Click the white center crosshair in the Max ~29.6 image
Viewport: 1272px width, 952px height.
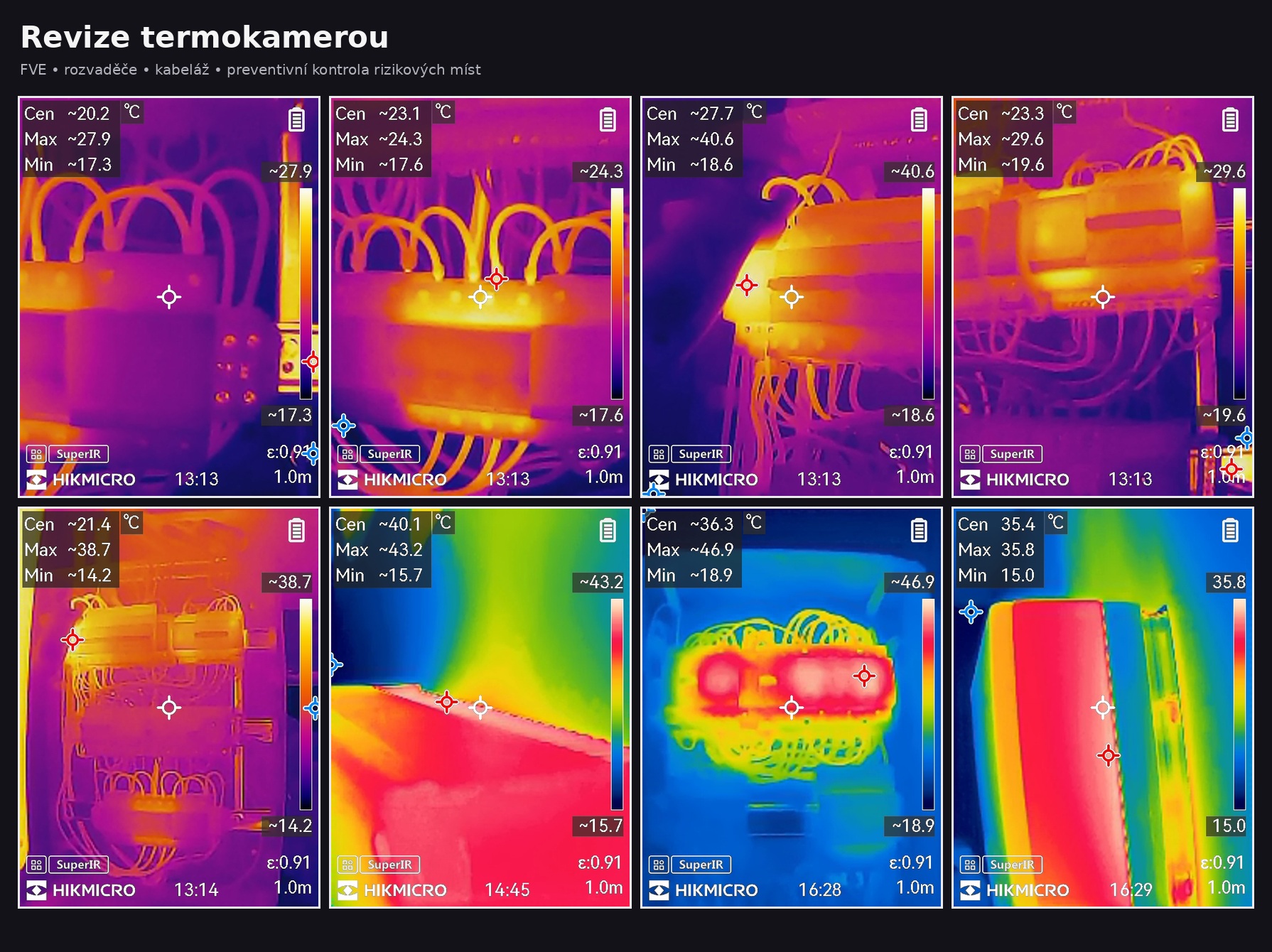(x=1103, y=297)
